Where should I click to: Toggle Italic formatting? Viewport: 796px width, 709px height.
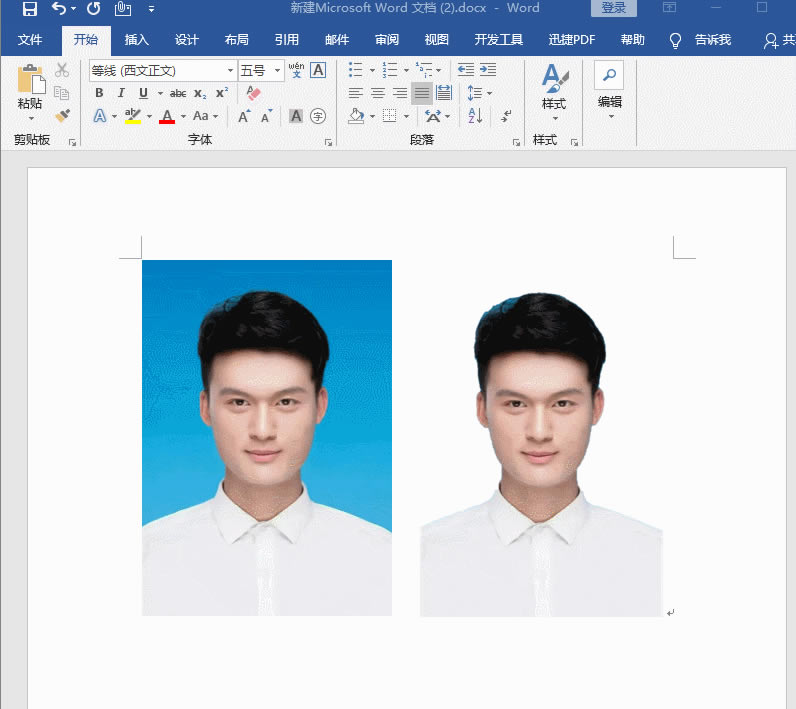click(121, 93)
